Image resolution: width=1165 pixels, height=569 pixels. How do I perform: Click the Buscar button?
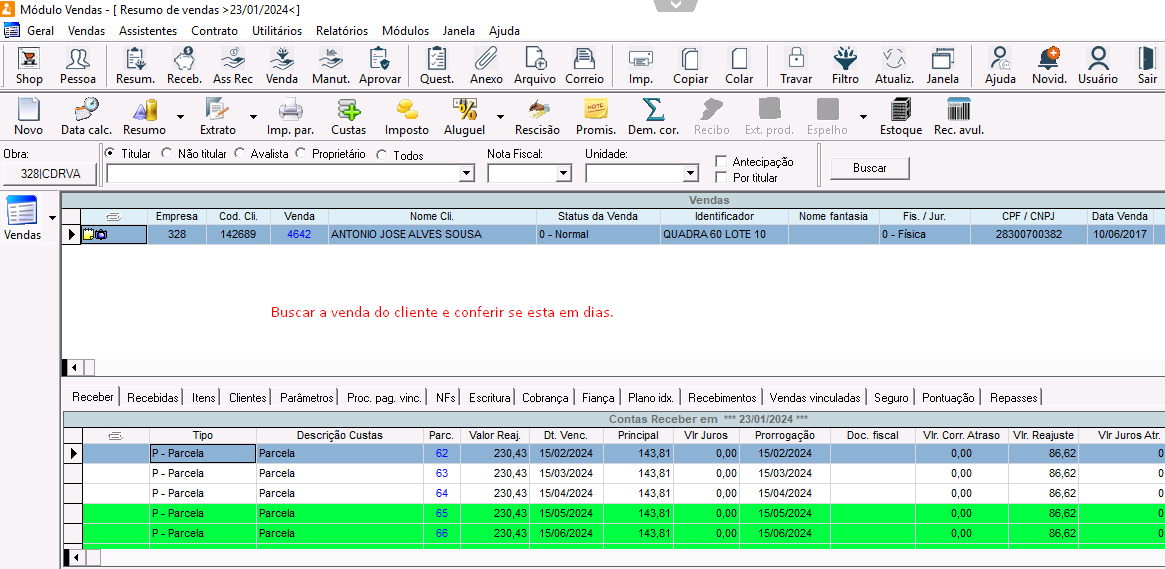click(x=869, y=168)
